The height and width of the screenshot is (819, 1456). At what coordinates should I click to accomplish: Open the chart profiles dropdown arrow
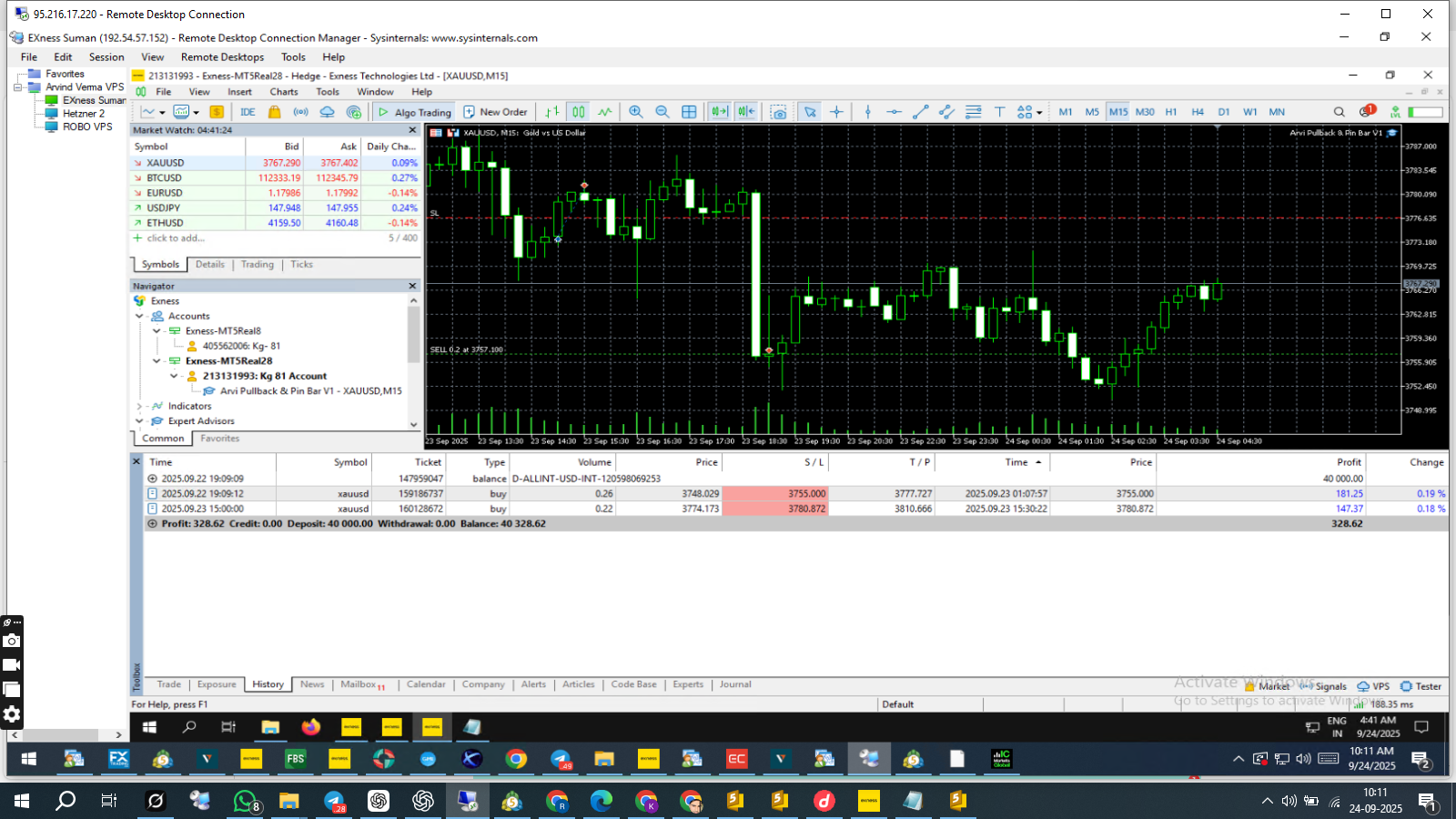[197, 113]
